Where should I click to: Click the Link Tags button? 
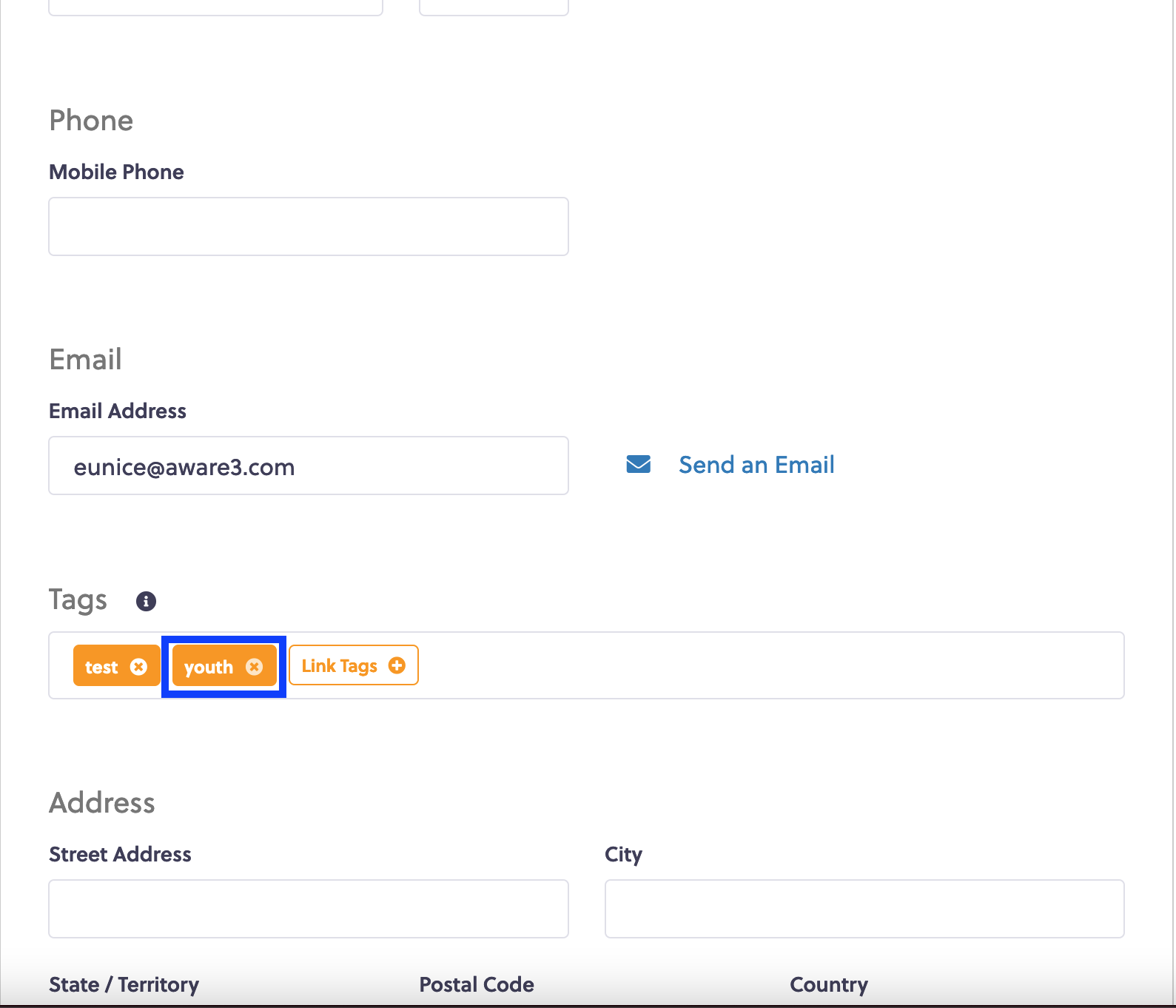click(354, 665)
